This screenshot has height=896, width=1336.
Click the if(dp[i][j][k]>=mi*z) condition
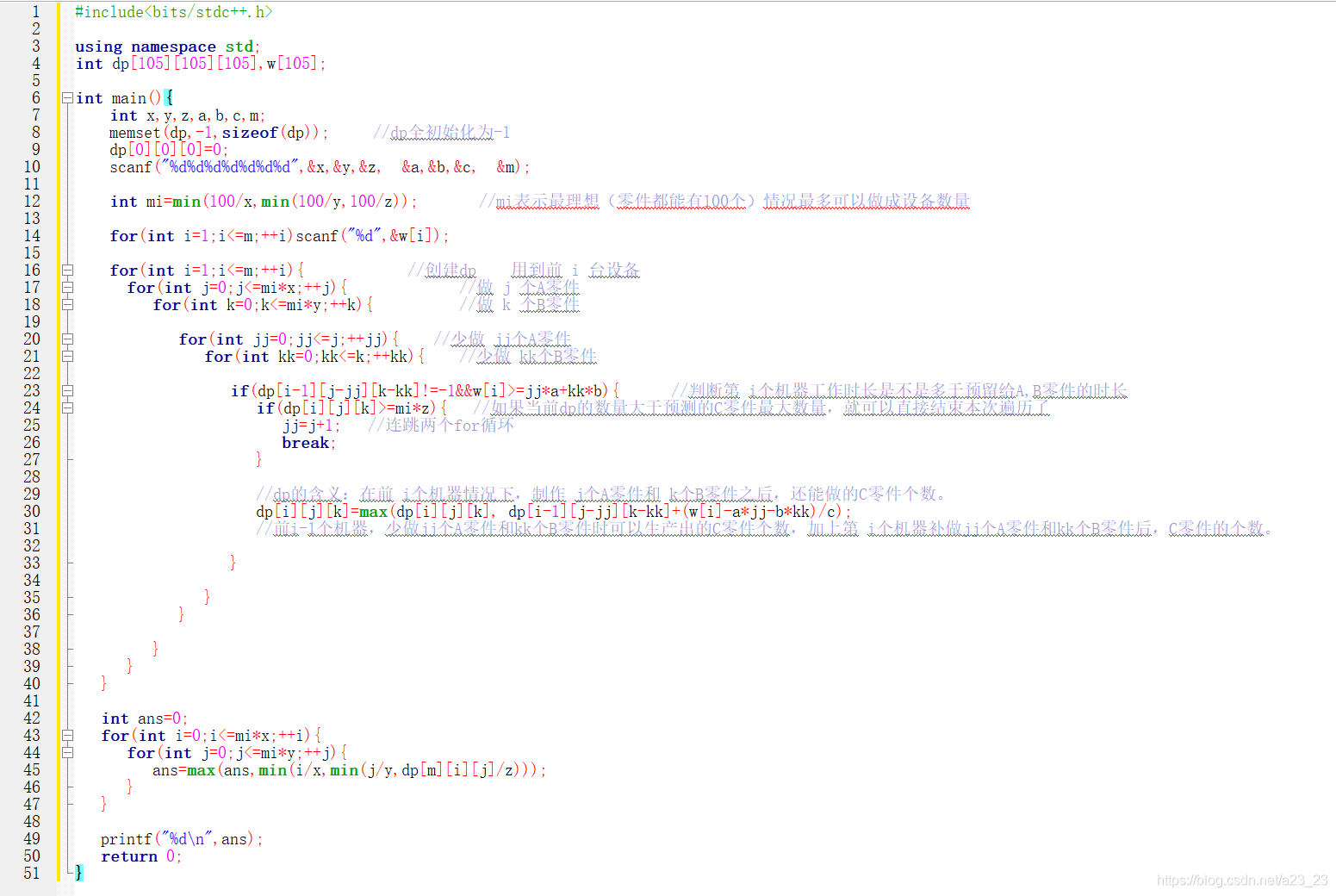pyautogui.click(x=351, y=408)
